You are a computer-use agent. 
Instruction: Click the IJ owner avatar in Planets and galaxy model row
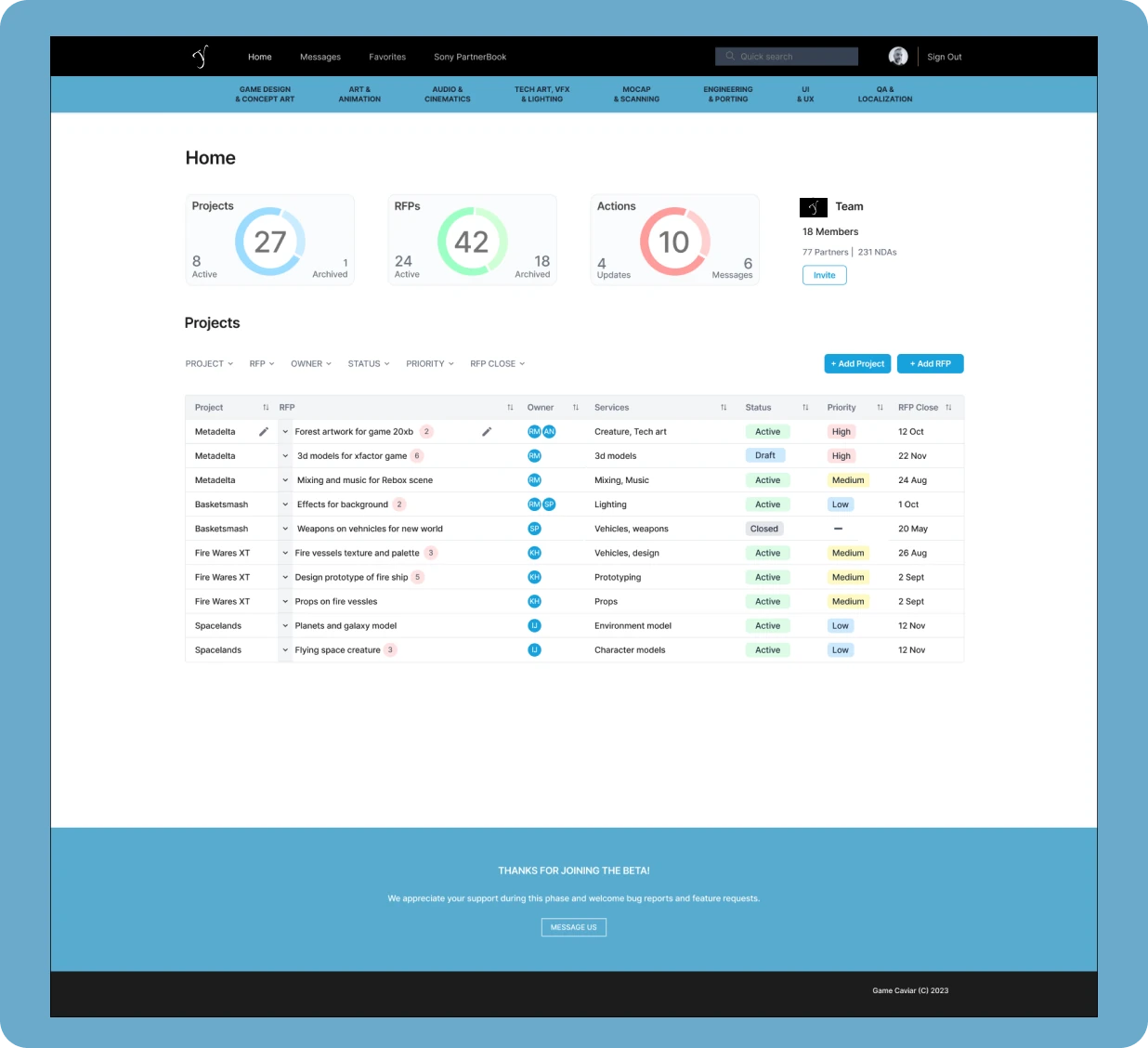tap(534, 626)
